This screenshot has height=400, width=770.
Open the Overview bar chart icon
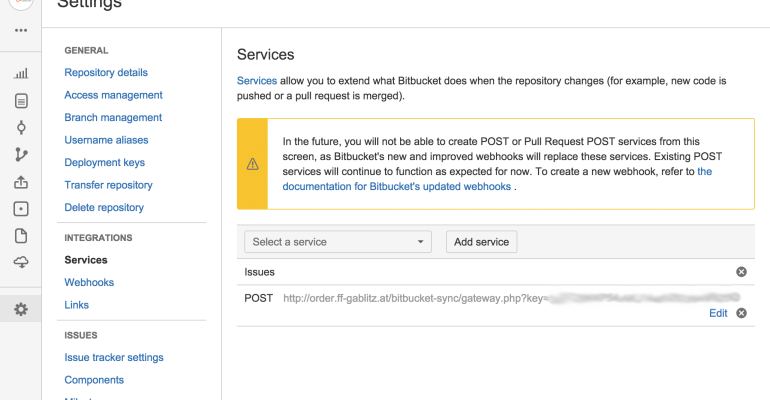pyautogui.click(x=21, y=74)
